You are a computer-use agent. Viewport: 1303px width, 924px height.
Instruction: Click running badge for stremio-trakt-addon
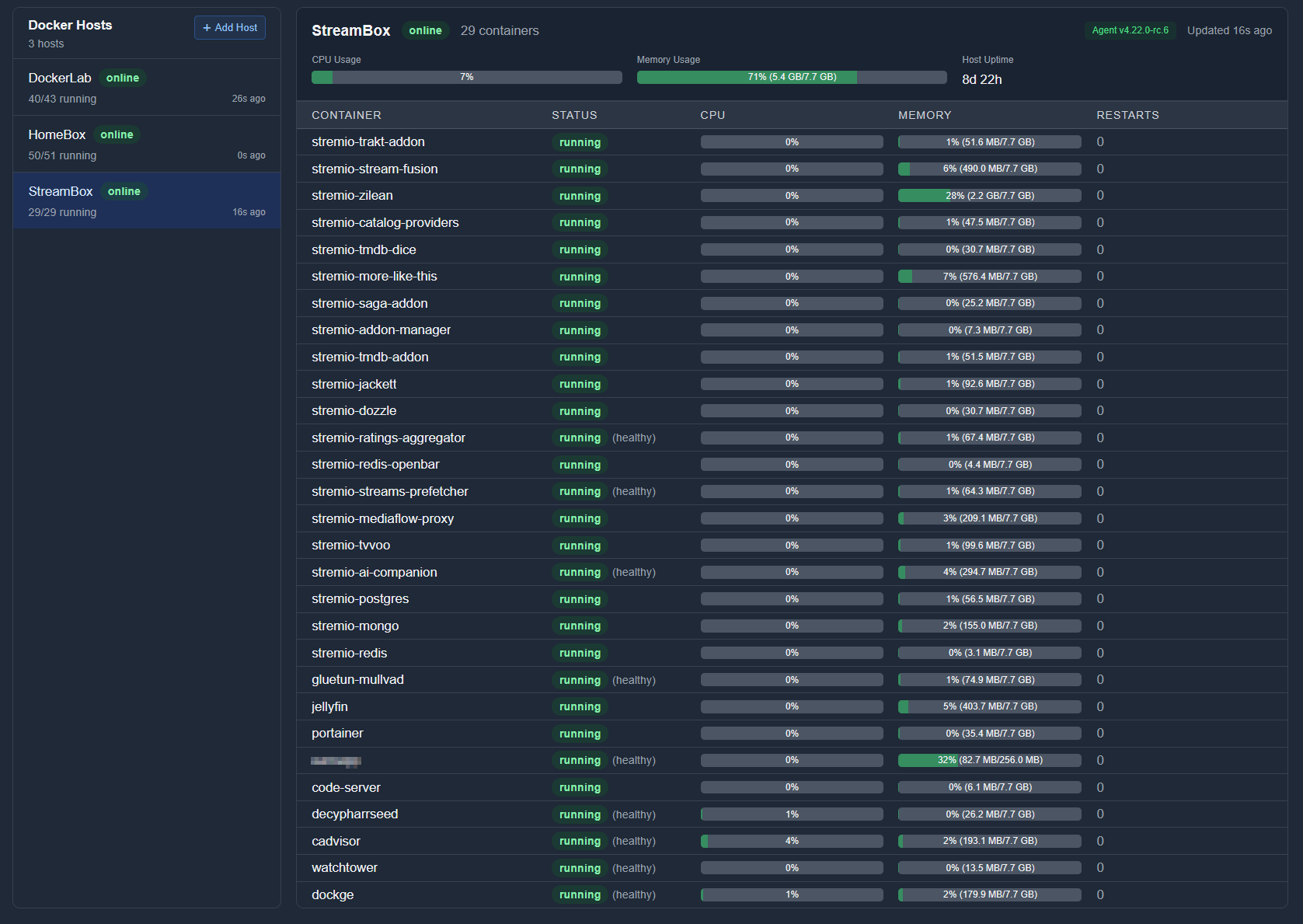580,142
